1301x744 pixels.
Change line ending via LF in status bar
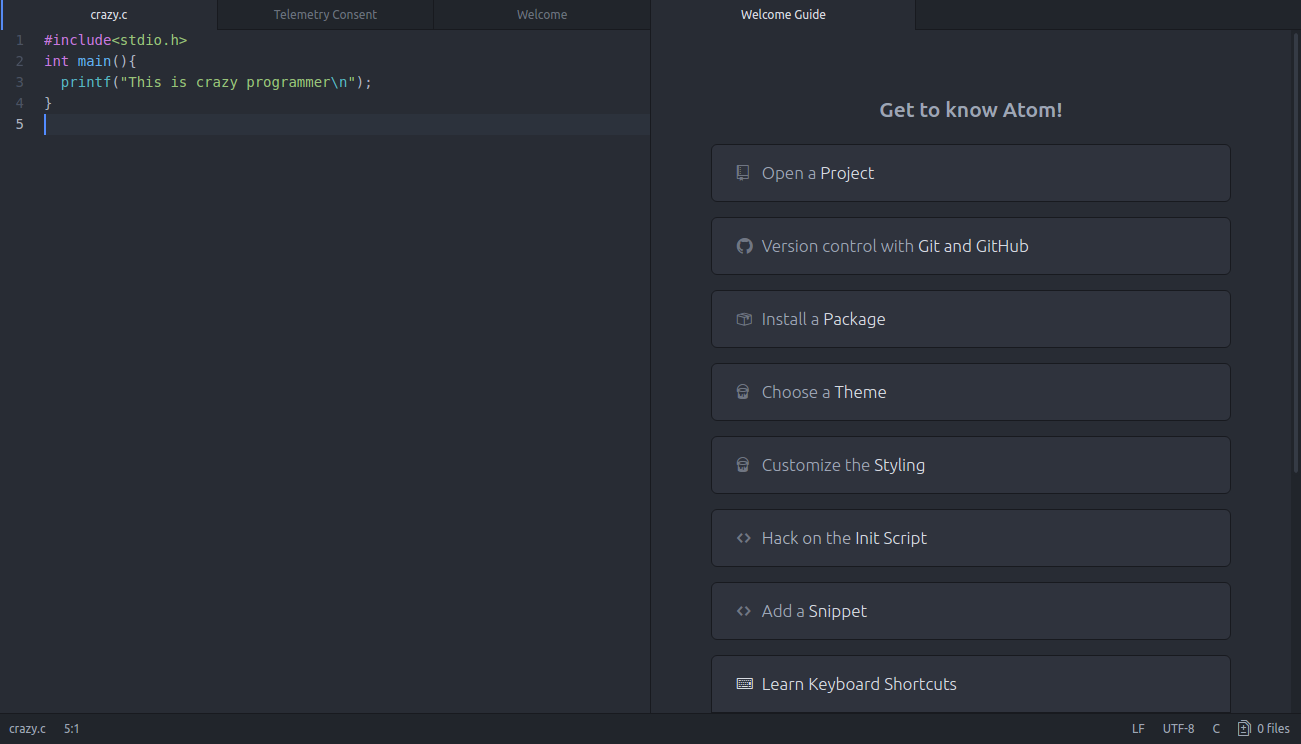coord(1138,729)
